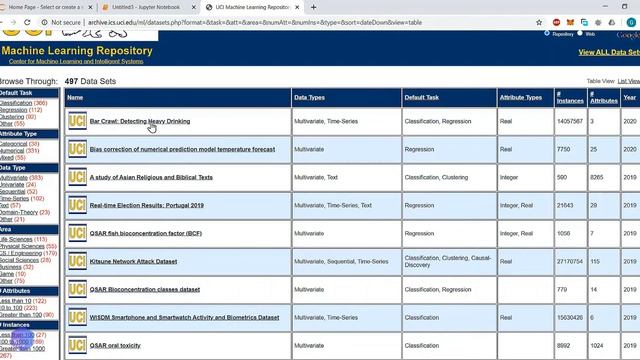This screenshot has height=360, width=640.
Task: Close the Untitled1 Jupyter Notebook tab
Action: click(193, 7)
